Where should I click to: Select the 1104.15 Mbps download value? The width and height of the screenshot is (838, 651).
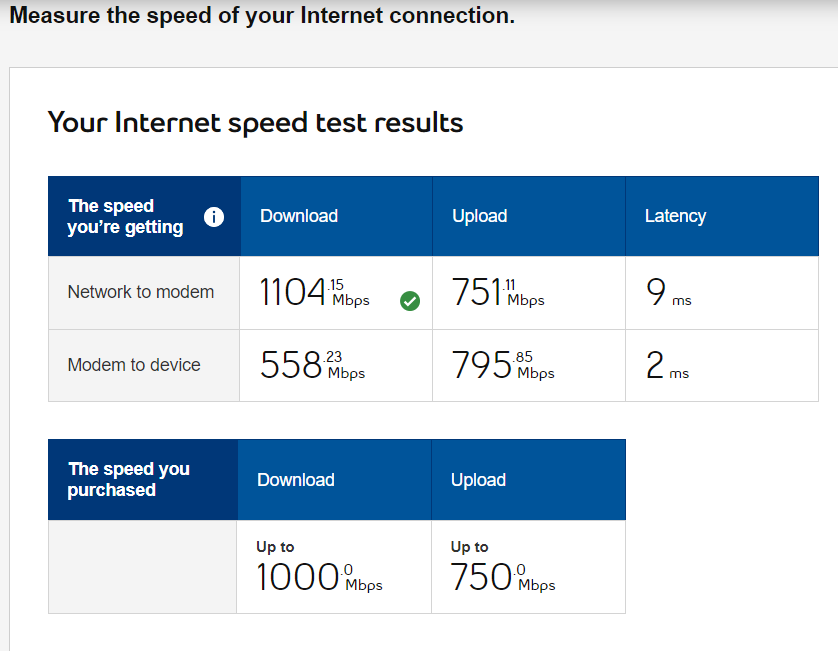(314, 292)
